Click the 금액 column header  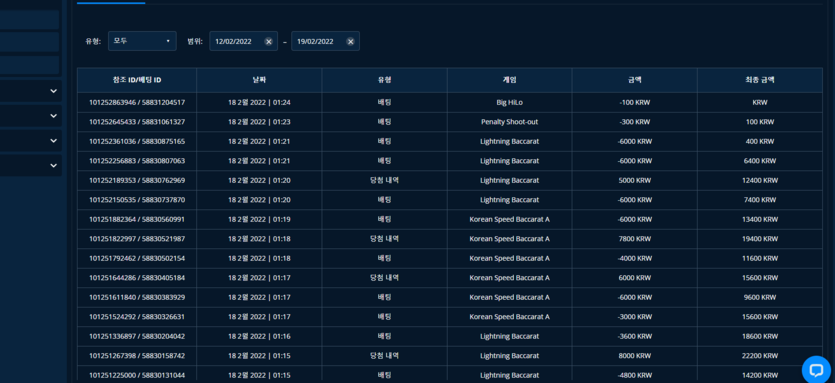point(635,80)
